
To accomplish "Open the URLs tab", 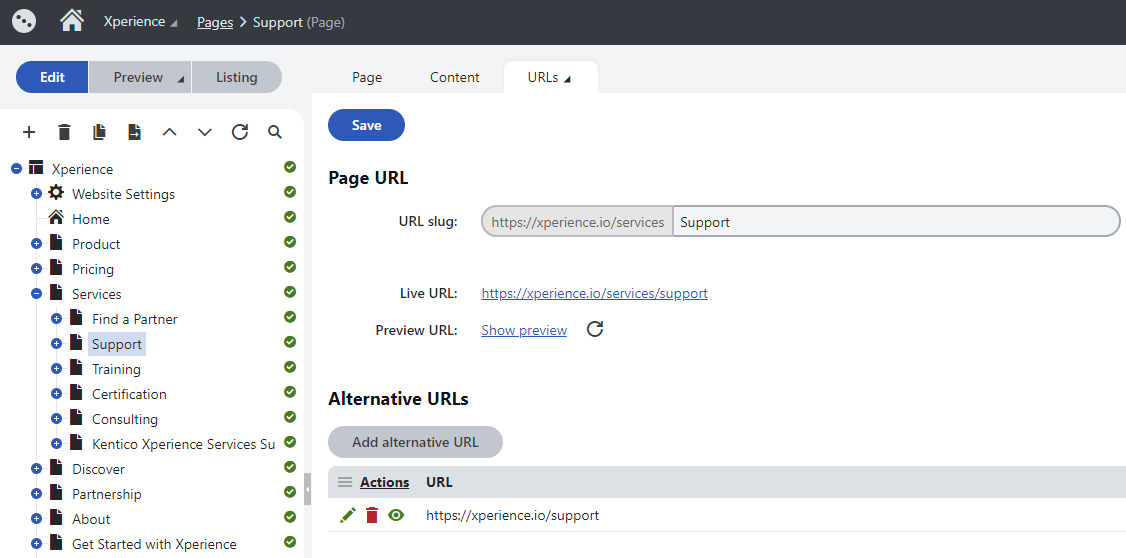I will coord(550,78).
